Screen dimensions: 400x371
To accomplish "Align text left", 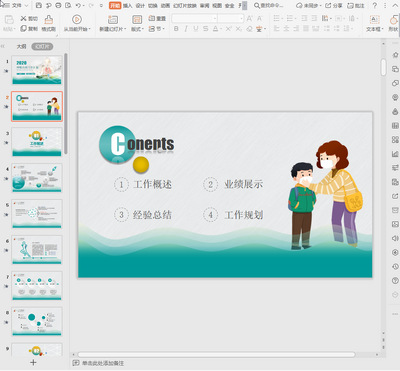I will pyautogui.click(x=276, y=29).
